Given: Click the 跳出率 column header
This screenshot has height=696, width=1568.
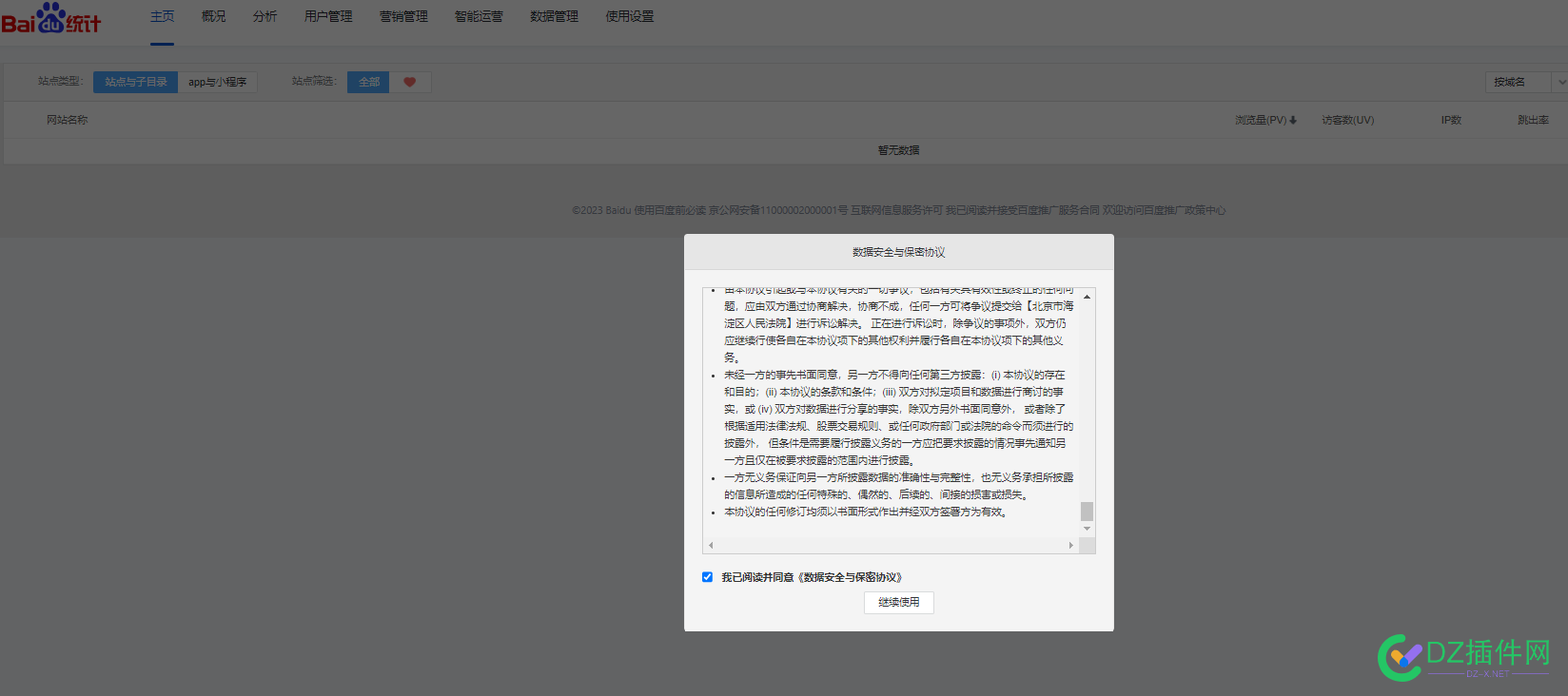Looking at the screenshot, I should [1533, 120].
